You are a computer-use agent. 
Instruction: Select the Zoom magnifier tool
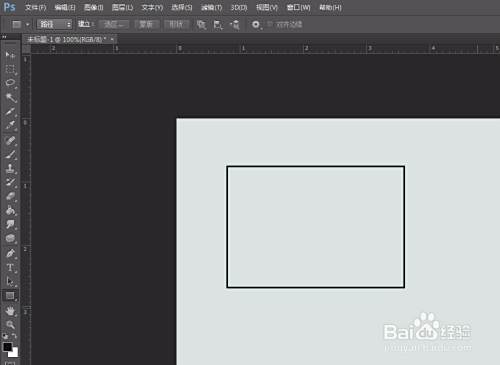click(10, 324)
